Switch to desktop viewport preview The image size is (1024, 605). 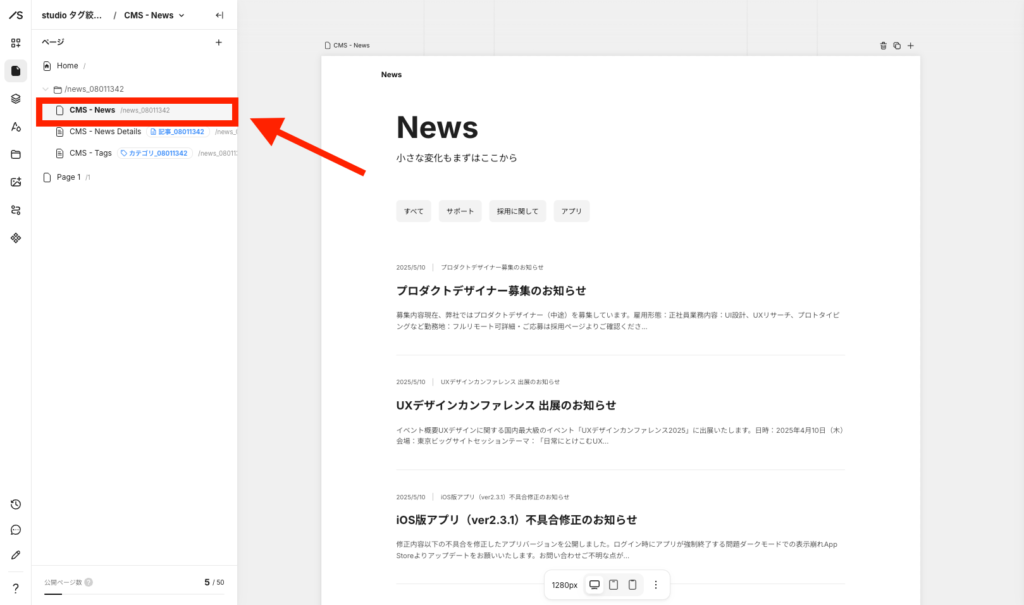(x=594, y=585)
